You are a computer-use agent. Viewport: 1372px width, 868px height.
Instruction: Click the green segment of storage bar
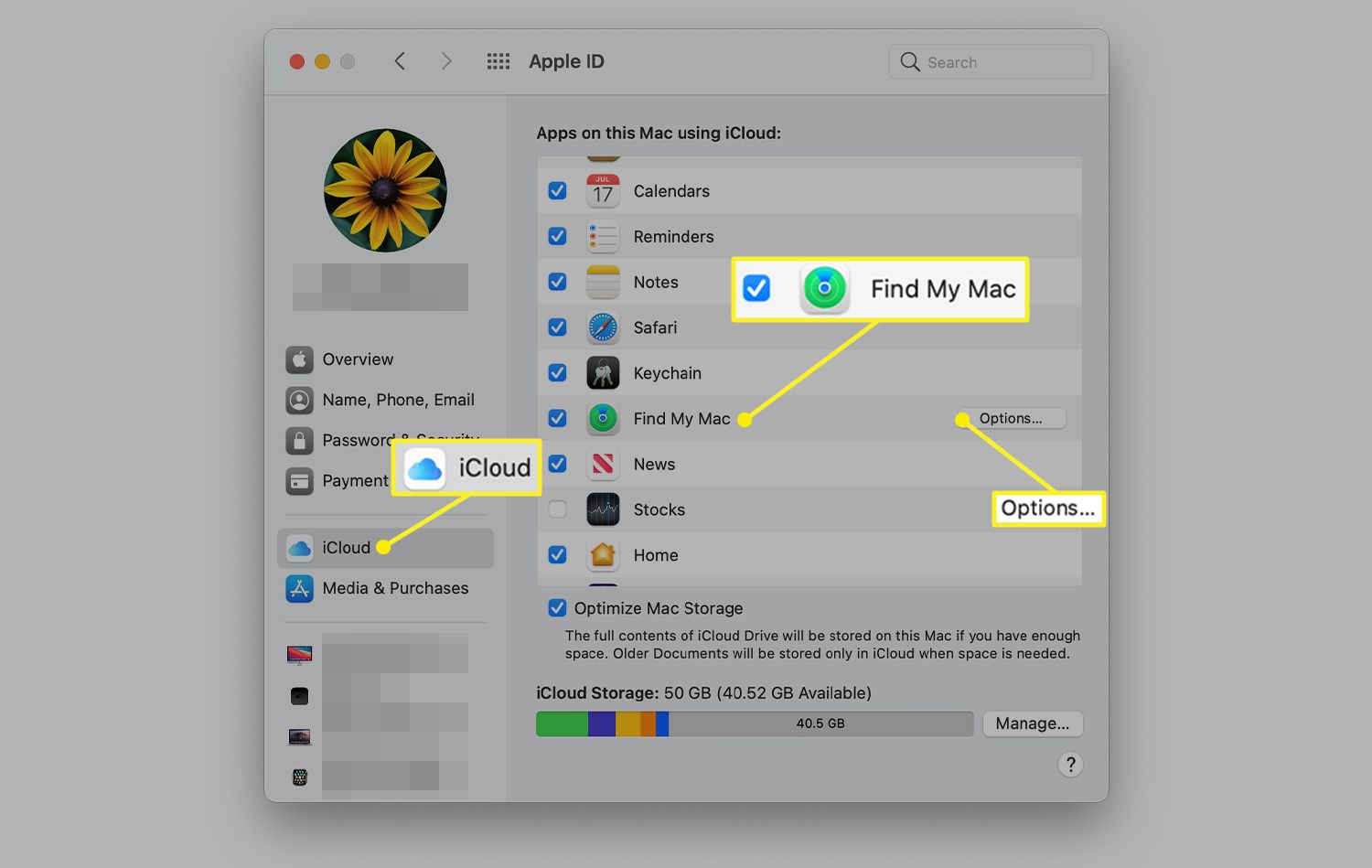[562, 723]
